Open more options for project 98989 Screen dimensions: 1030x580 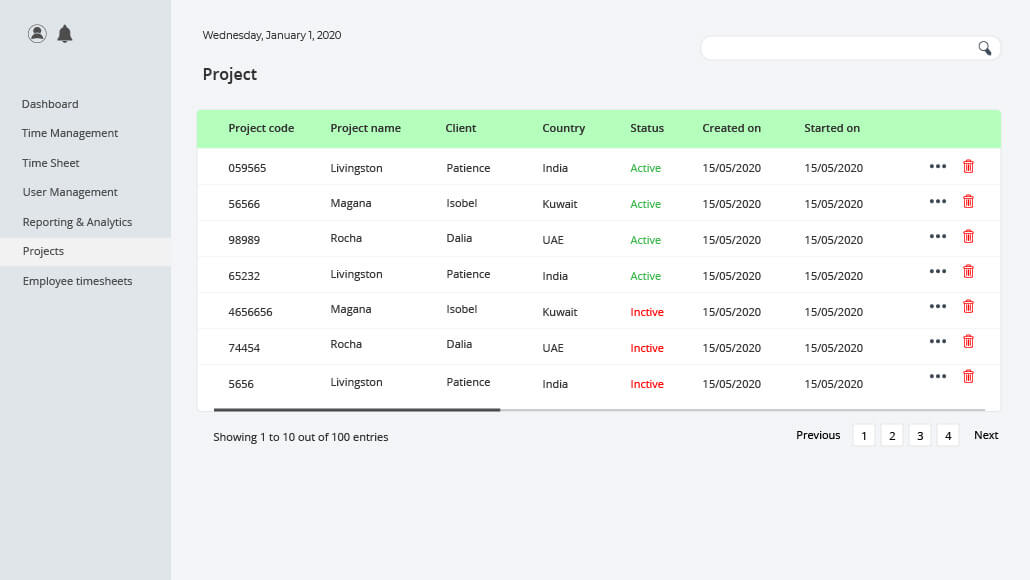pos(938,236)
